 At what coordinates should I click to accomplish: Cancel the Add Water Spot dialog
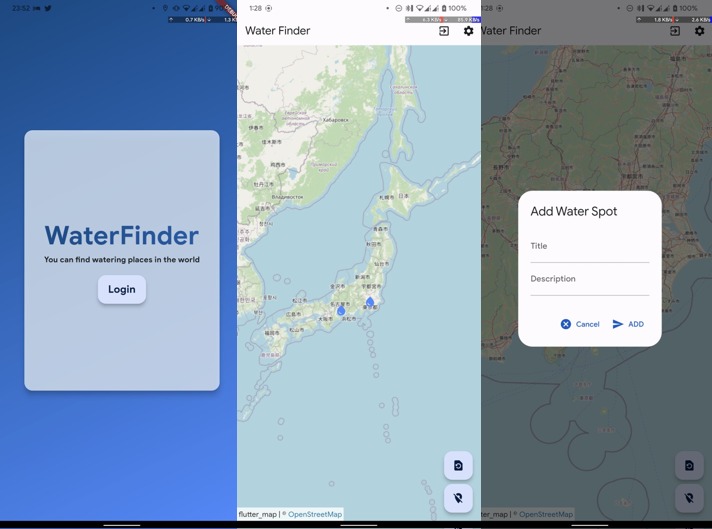(580, 324)
